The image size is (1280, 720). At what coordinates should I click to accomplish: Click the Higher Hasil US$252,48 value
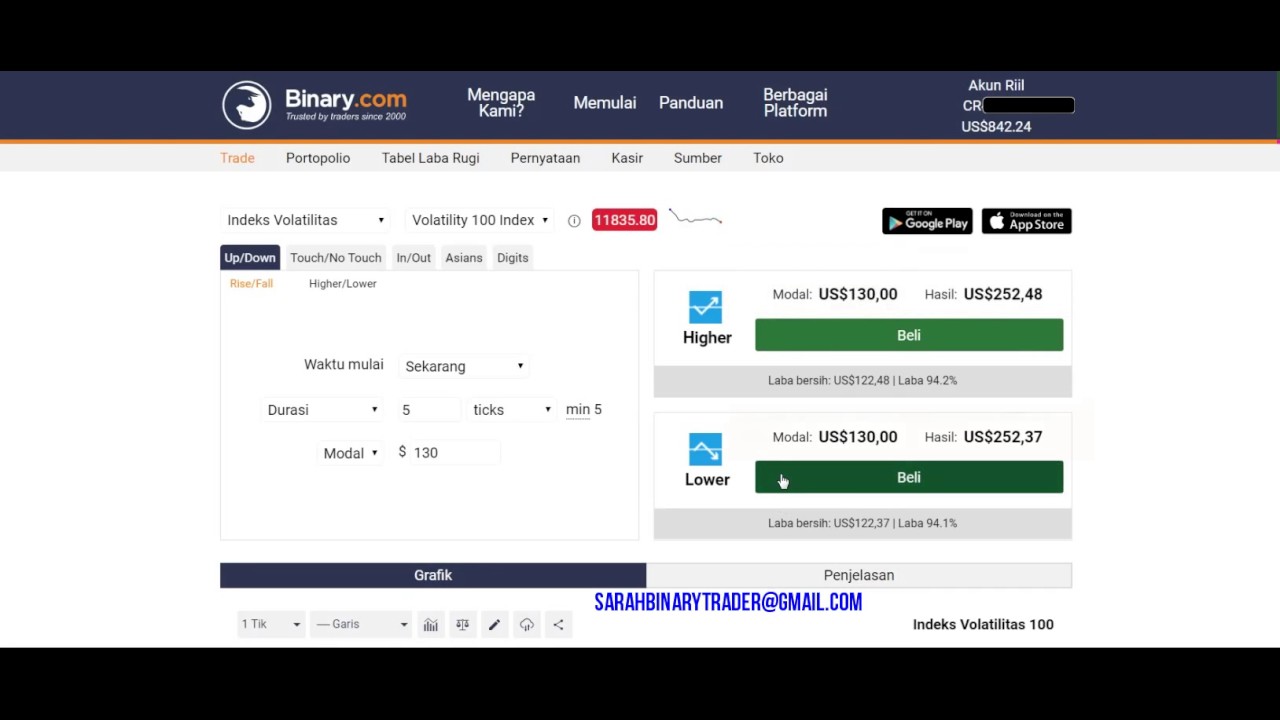1003,294
